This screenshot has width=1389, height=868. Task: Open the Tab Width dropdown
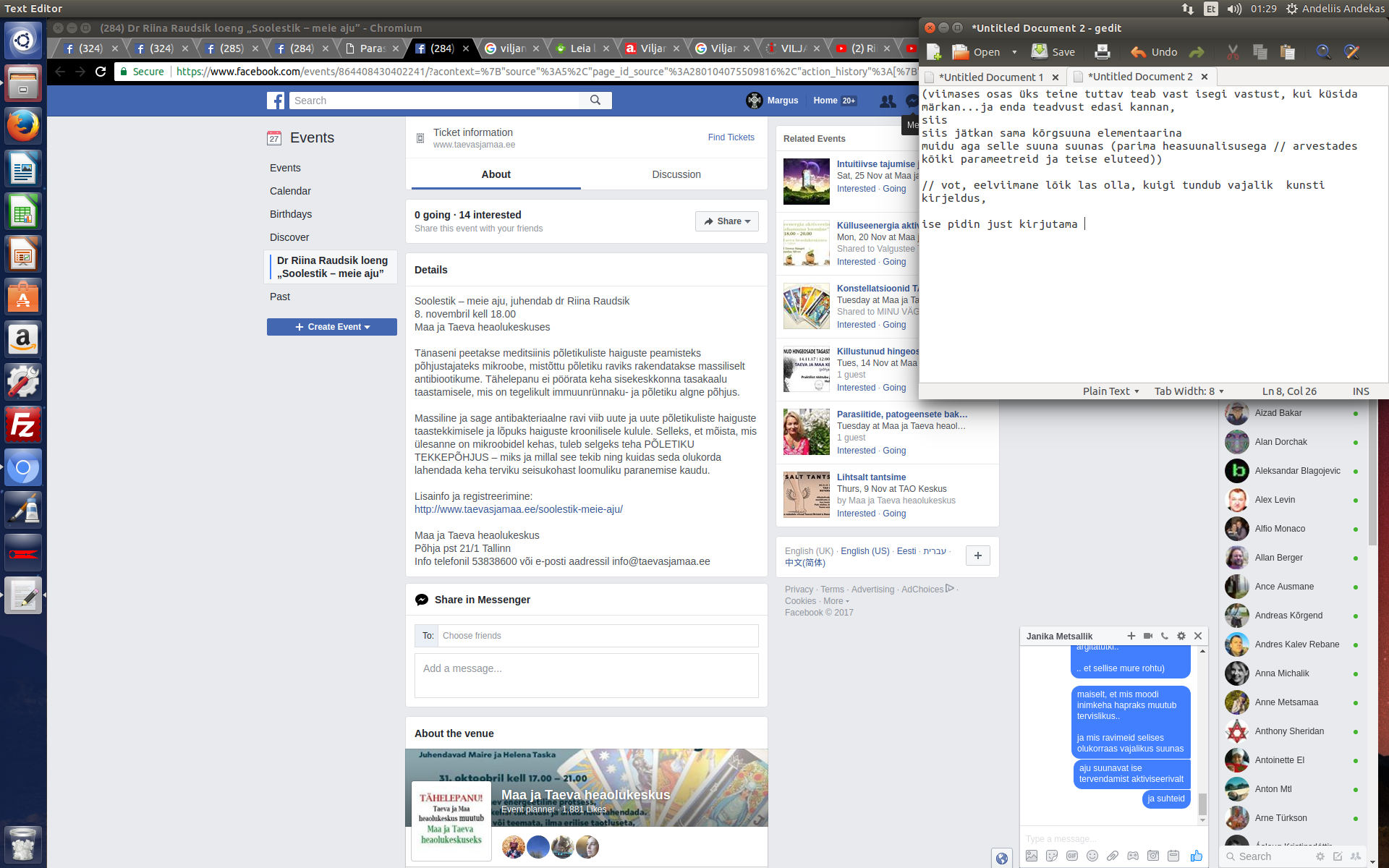1189,391
